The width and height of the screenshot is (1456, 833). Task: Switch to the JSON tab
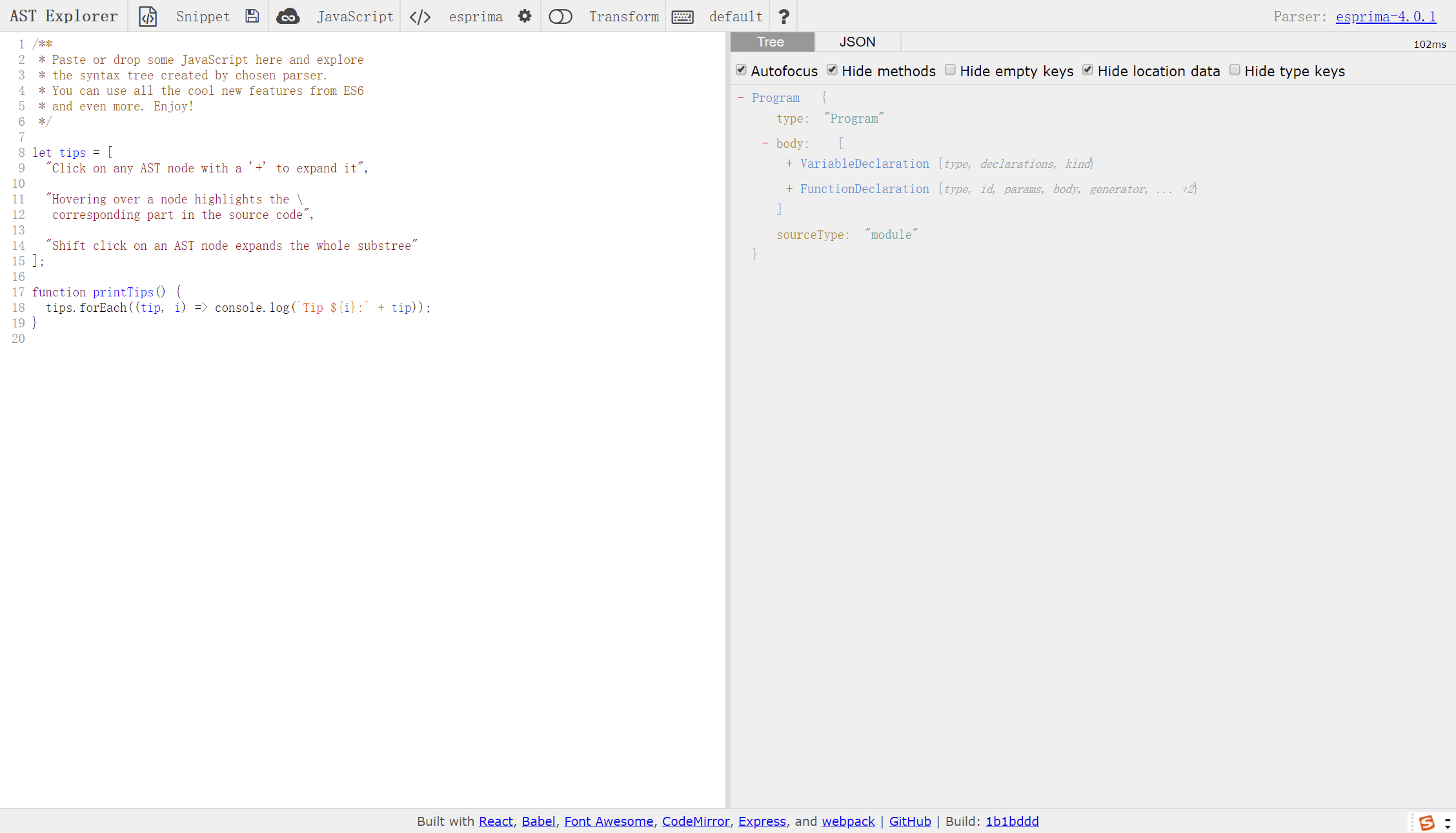[x=857, y=42]
